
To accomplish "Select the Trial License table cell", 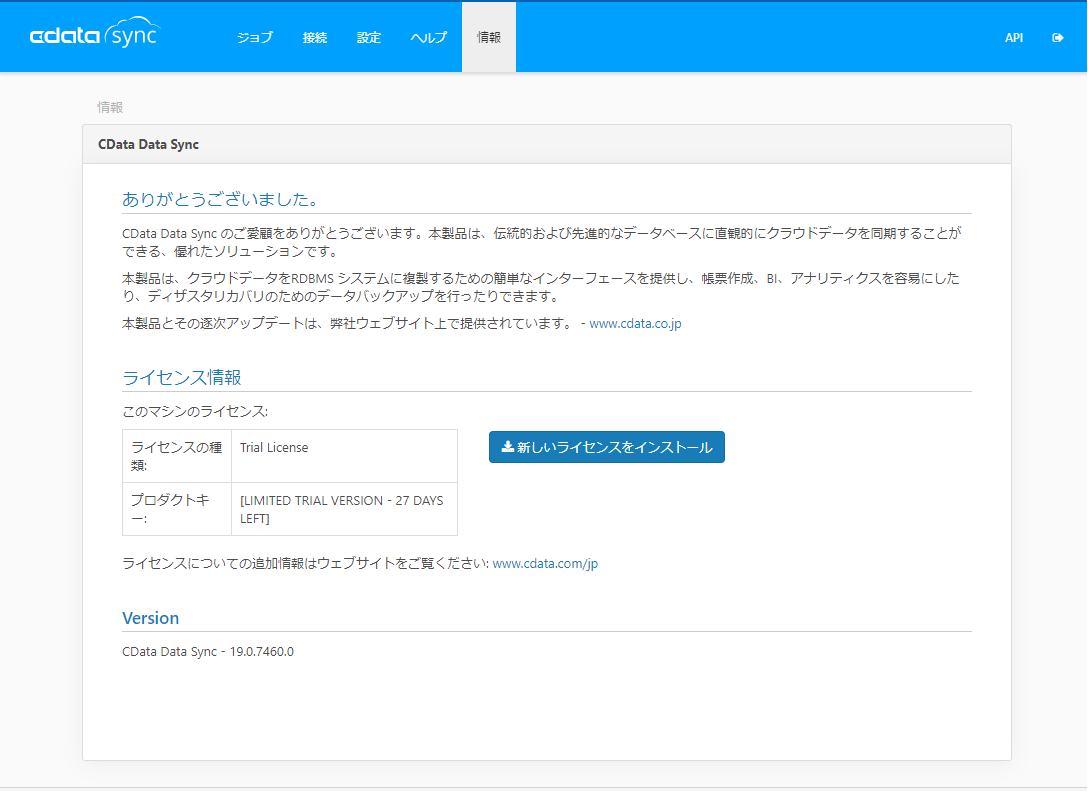I will click(x=274, y=448).
